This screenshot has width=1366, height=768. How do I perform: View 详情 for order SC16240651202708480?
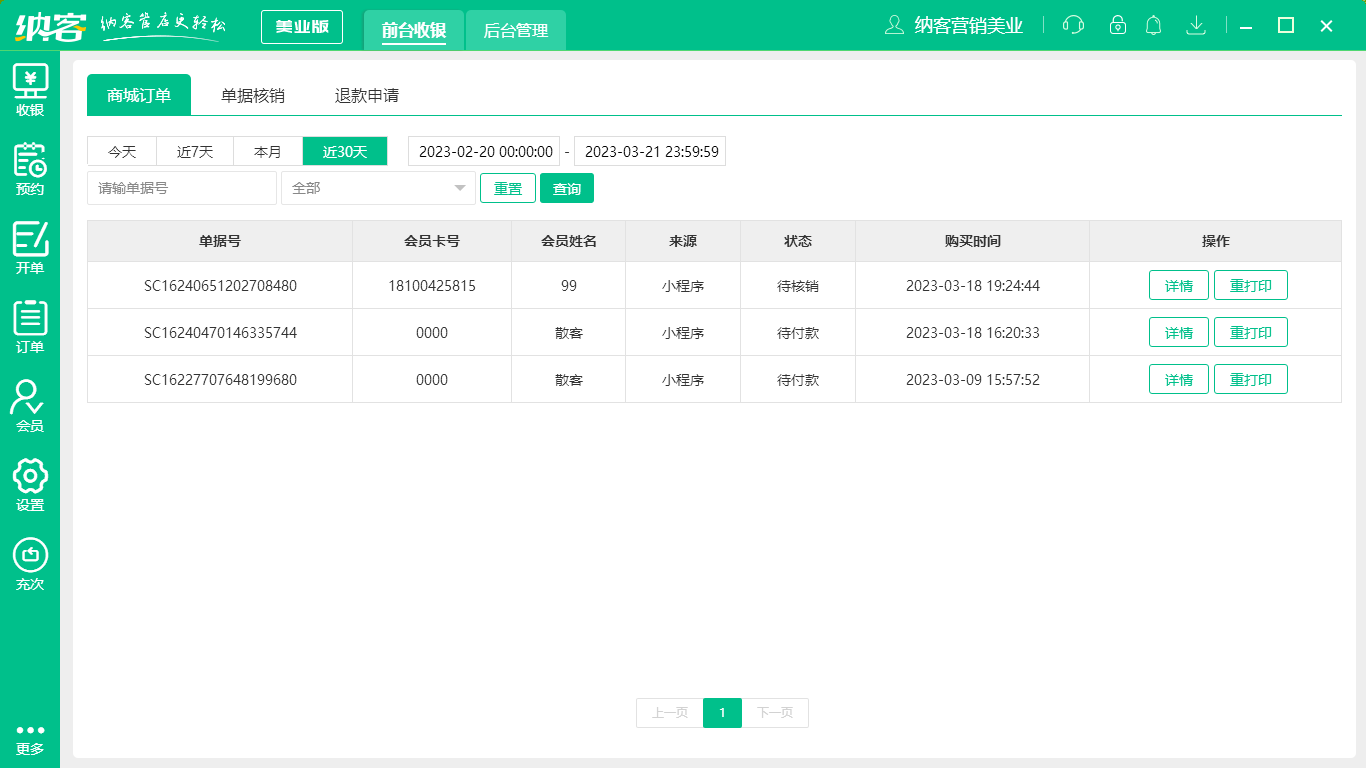(x=1179, y=285)
